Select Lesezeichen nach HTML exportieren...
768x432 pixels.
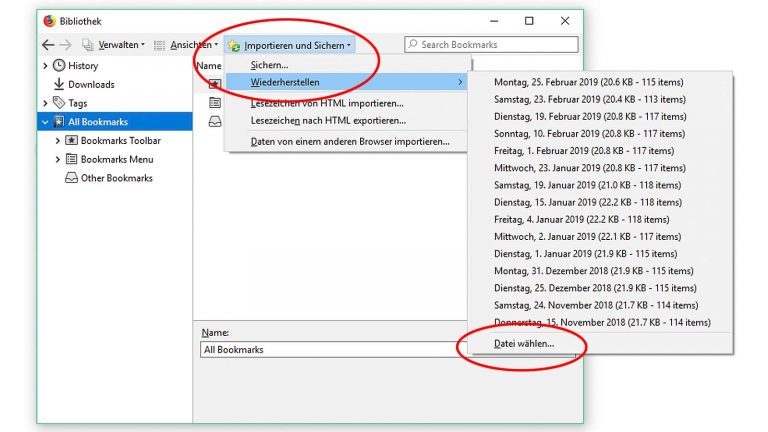coord(328,120)
